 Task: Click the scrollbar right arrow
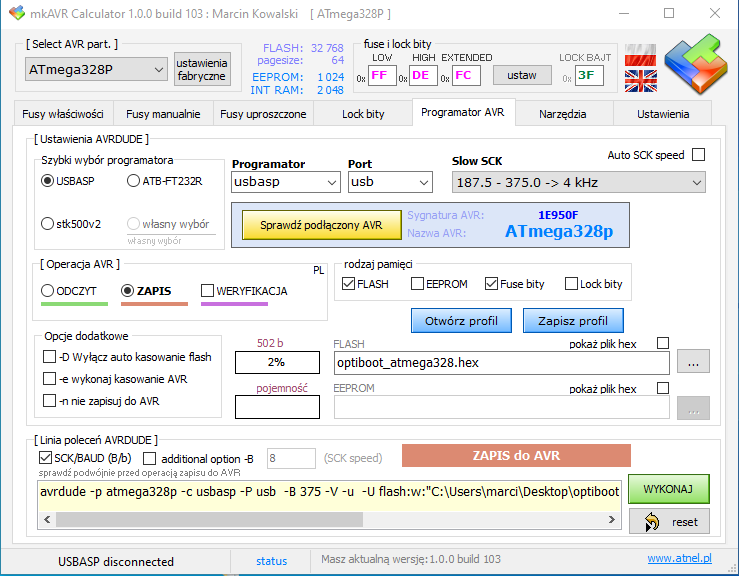point(611,519)
